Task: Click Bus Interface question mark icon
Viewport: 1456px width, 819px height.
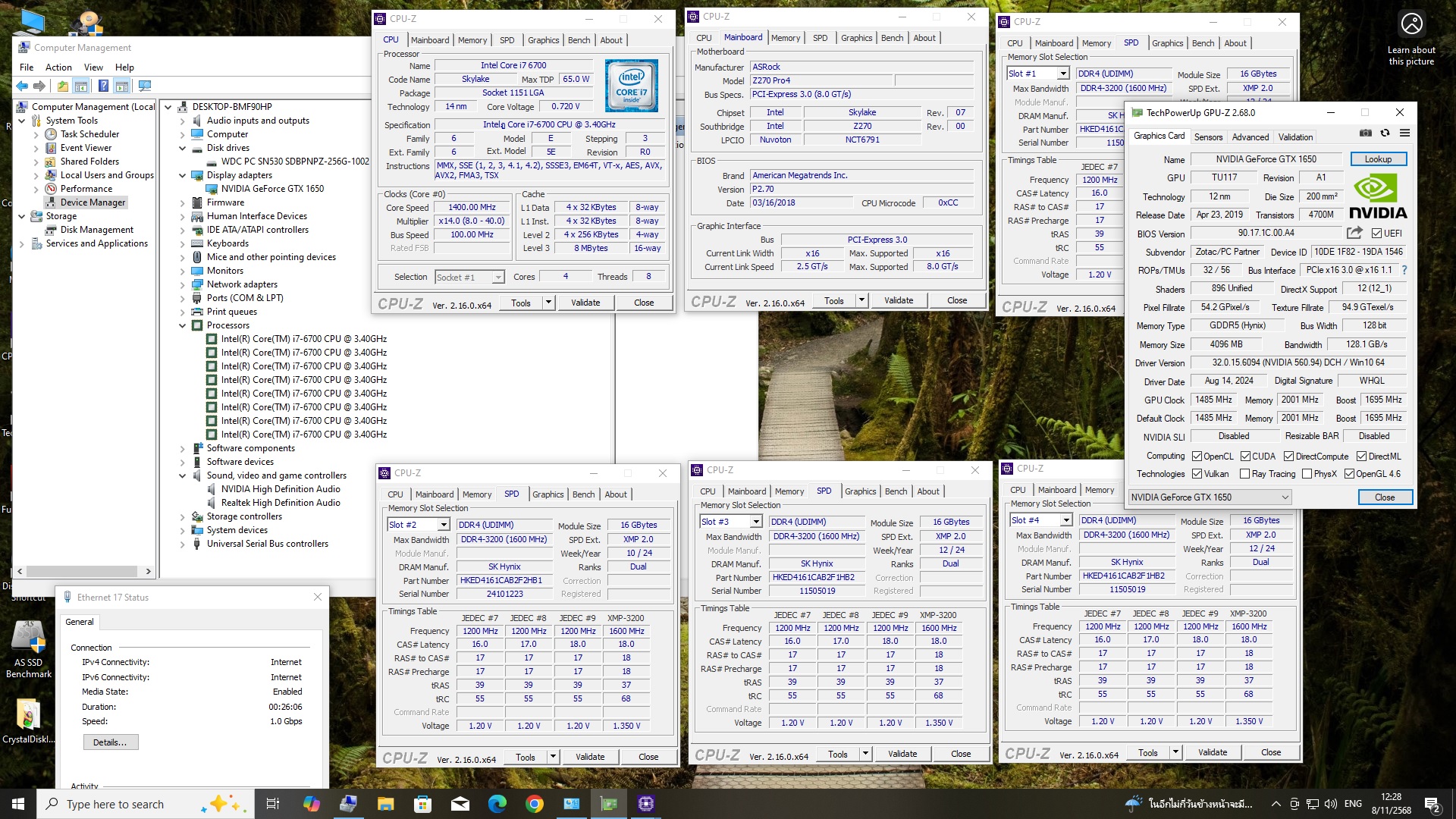Action: tap(1404, 270)
